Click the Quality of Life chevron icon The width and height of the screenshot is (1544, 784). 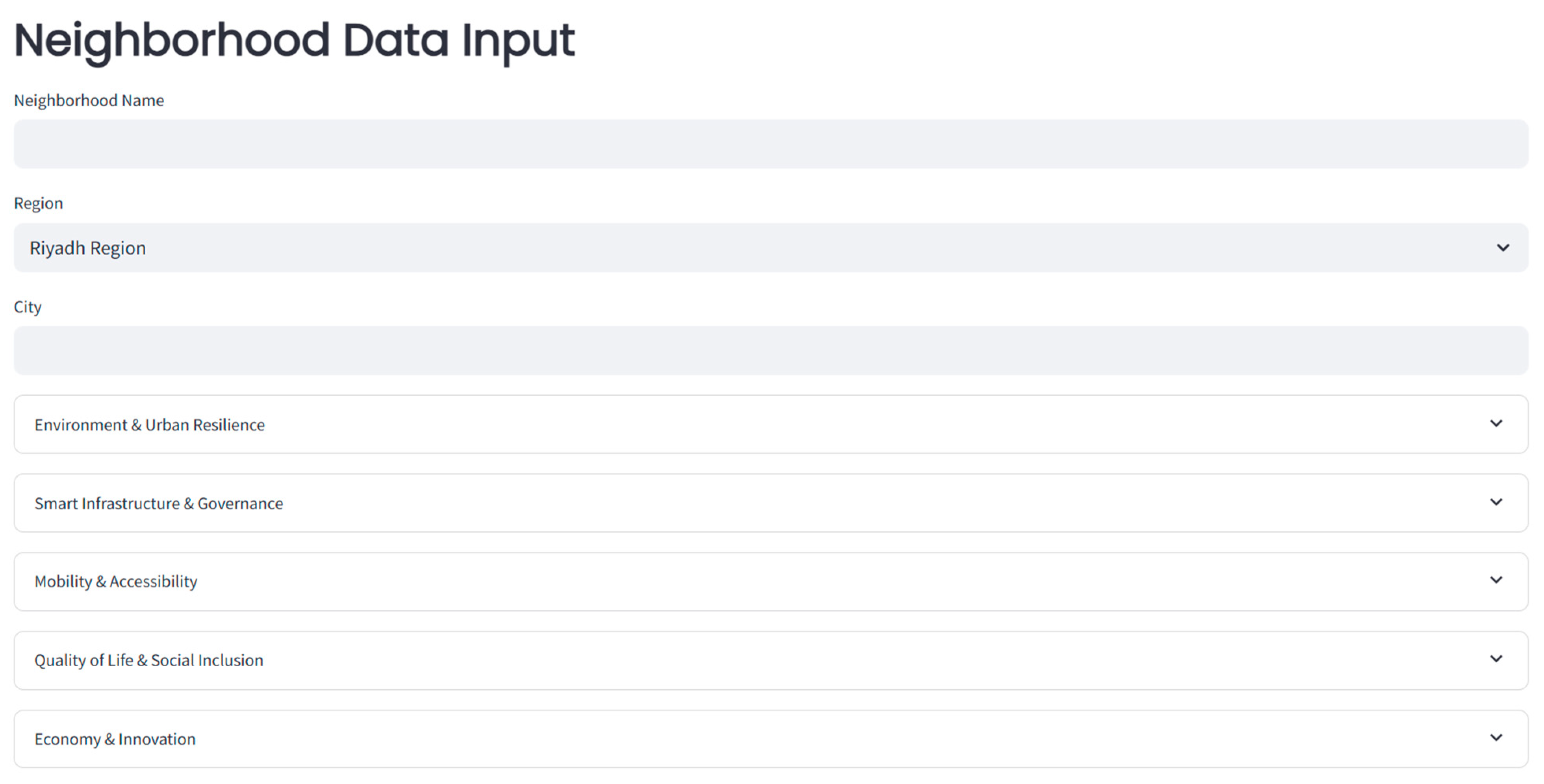(x=1496, y=659)
